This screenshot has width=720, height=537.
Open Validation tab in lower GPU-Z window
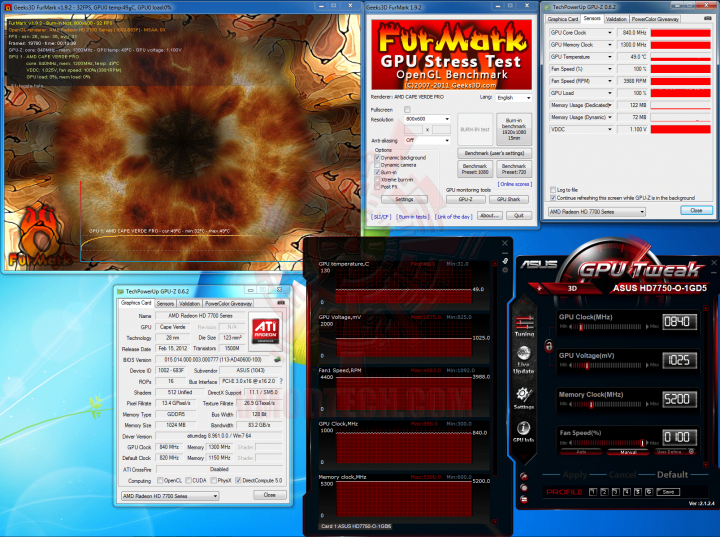pyautogui.click(x=189, y=304)
